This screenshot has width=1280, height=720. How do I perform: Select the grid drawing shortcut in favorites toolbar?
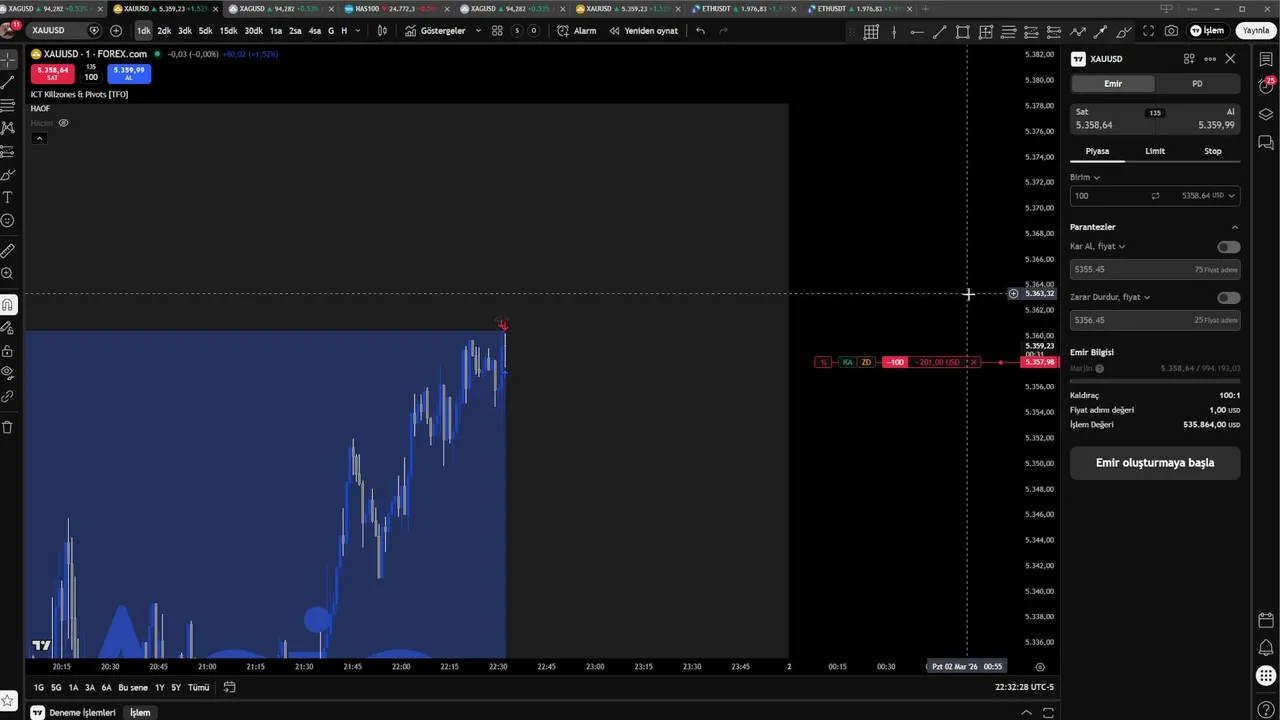pos(871,32)
